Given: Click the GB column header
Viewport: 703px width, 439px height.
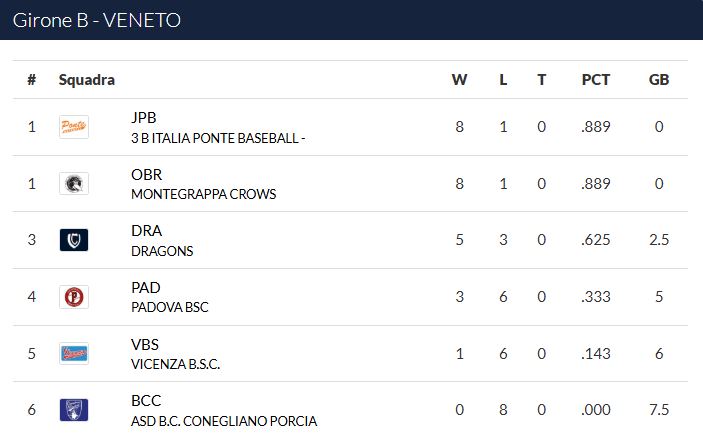Looking at the screenshot, I should (659, 80).
